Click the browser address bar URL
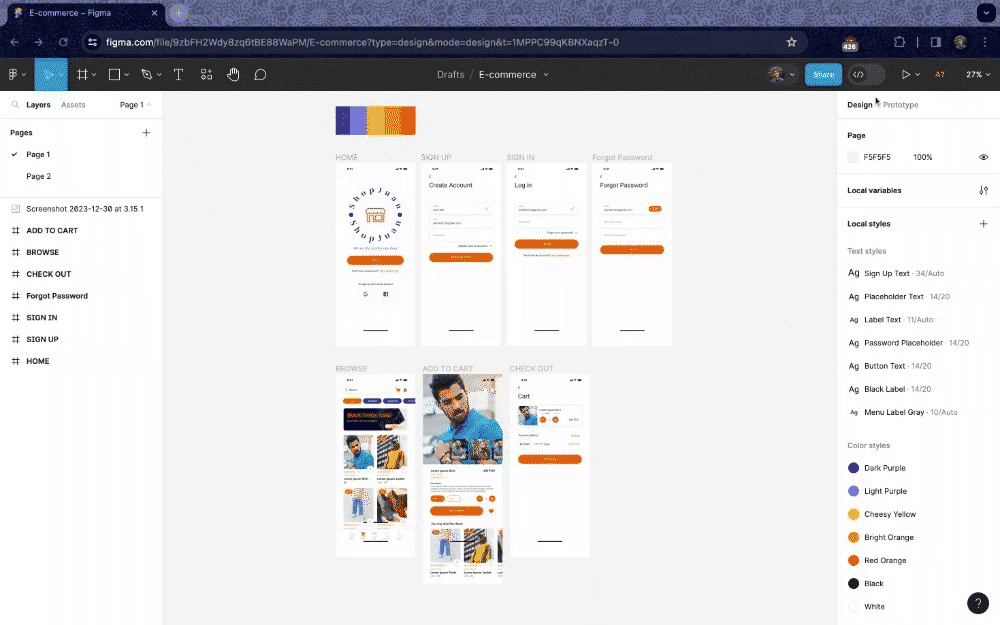Screen dimensions: 1000x625 [362, 42]
